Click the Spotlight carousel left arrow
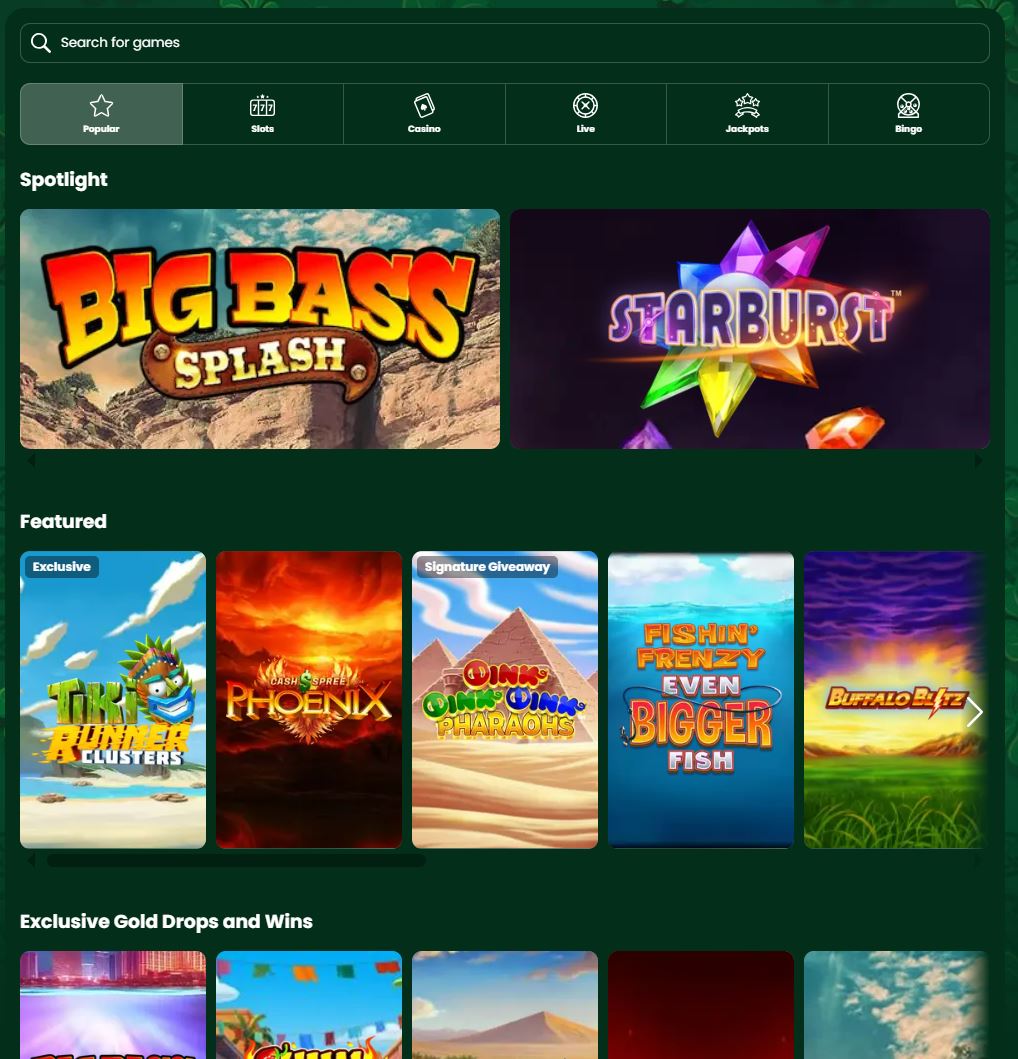Viewport: 1018px width, 1059px height. [31, 461]
